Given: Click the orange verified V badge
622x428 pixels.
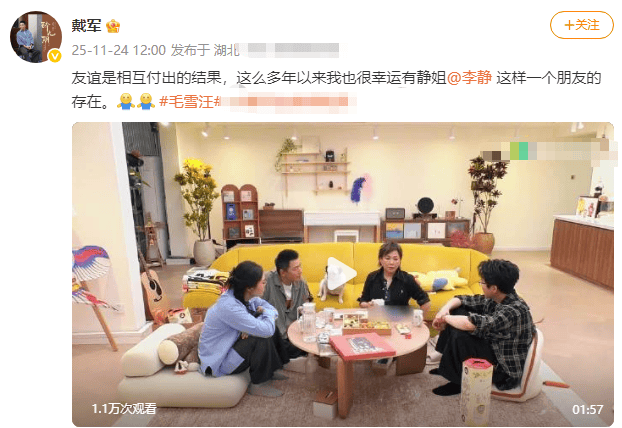Looking at the screenshot, I should pyautogui.click(x=55, y=56).
